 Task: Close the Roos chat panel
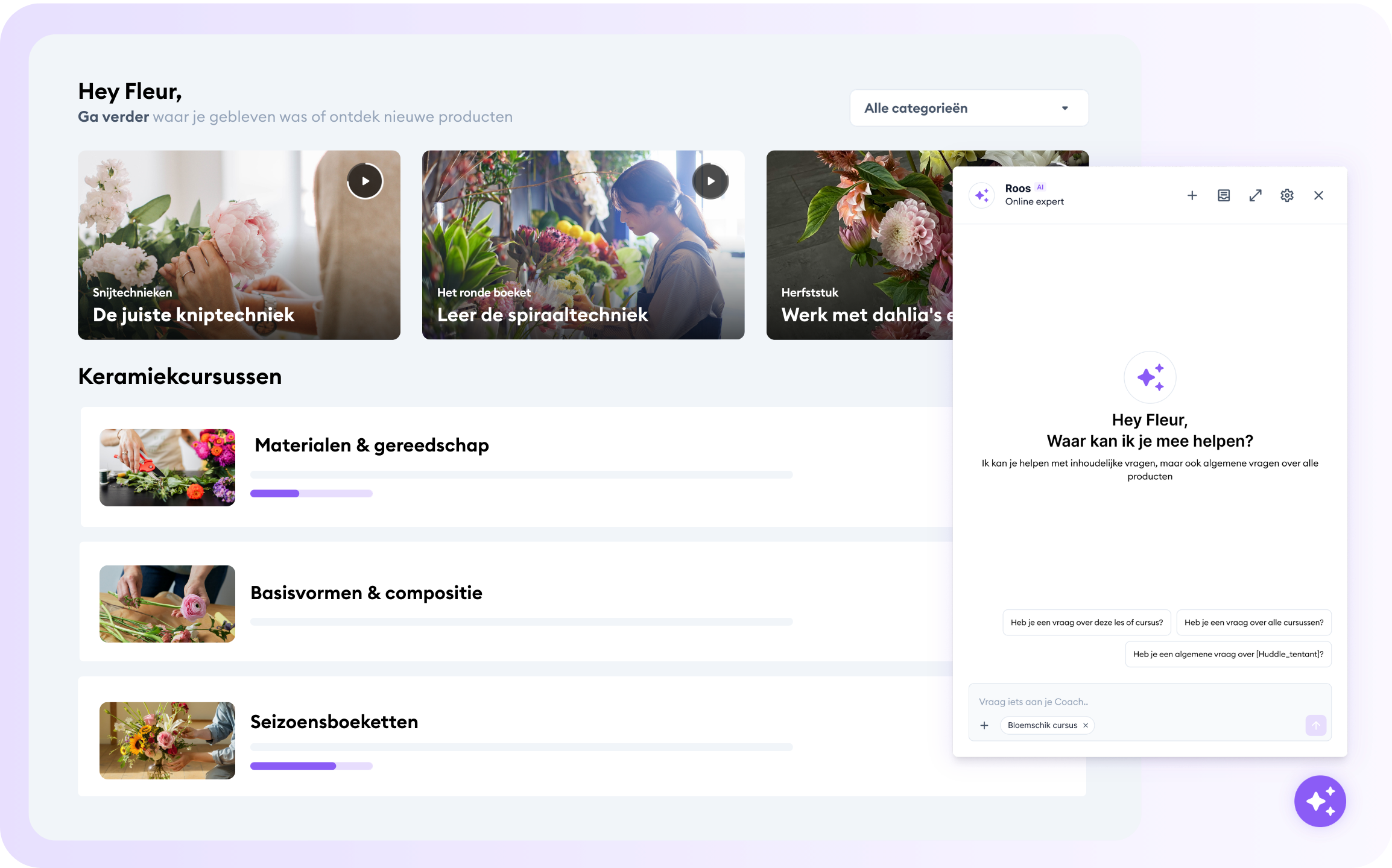point(1318,195)
